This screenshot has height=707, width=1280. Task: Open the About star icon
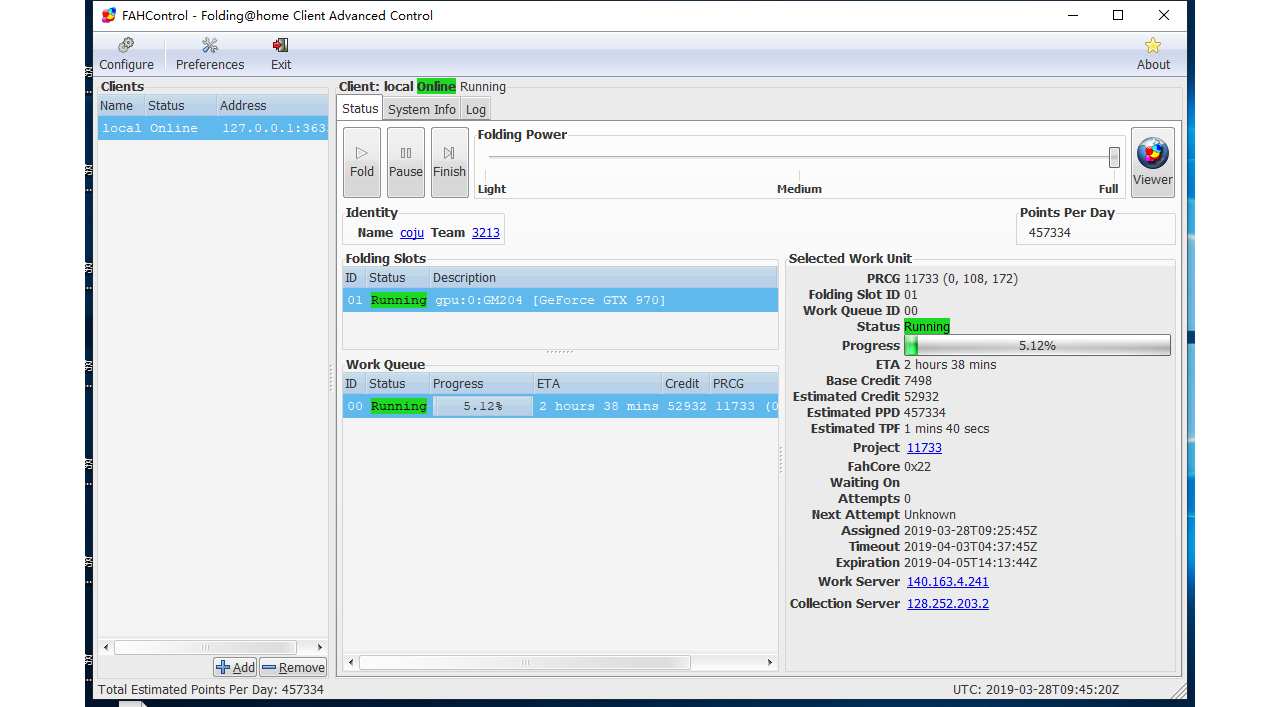pyautogui.click(x=1153, y=54)
